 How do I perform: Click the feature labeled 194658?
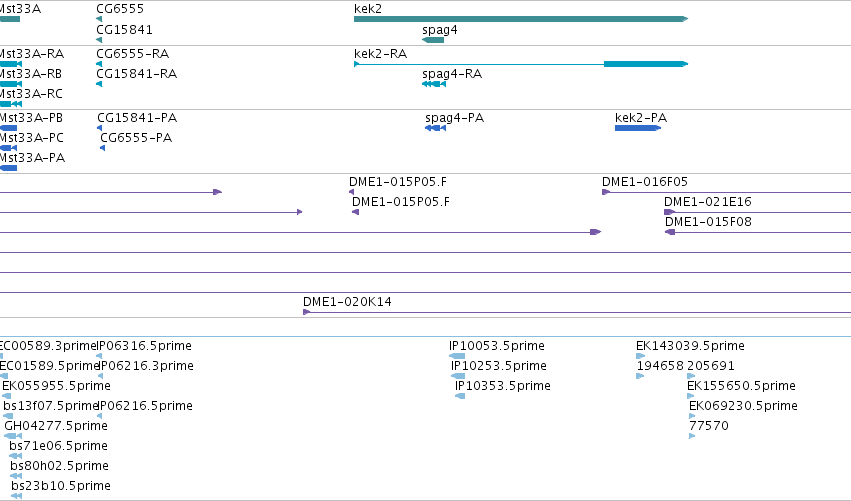pos(640,376)
